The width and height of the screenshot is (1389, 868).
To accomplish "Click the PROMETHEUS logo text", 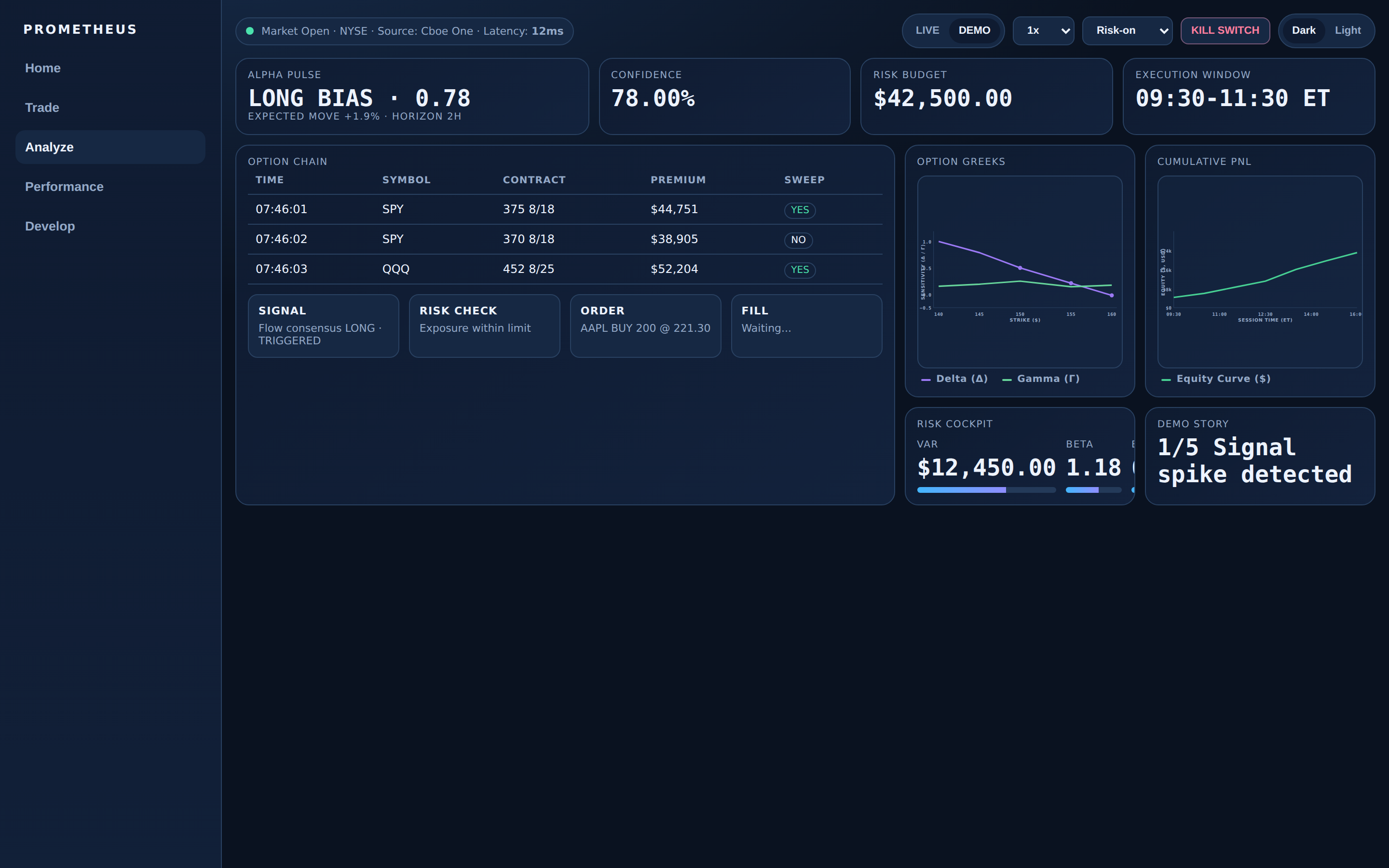I will tap(81, 29).
